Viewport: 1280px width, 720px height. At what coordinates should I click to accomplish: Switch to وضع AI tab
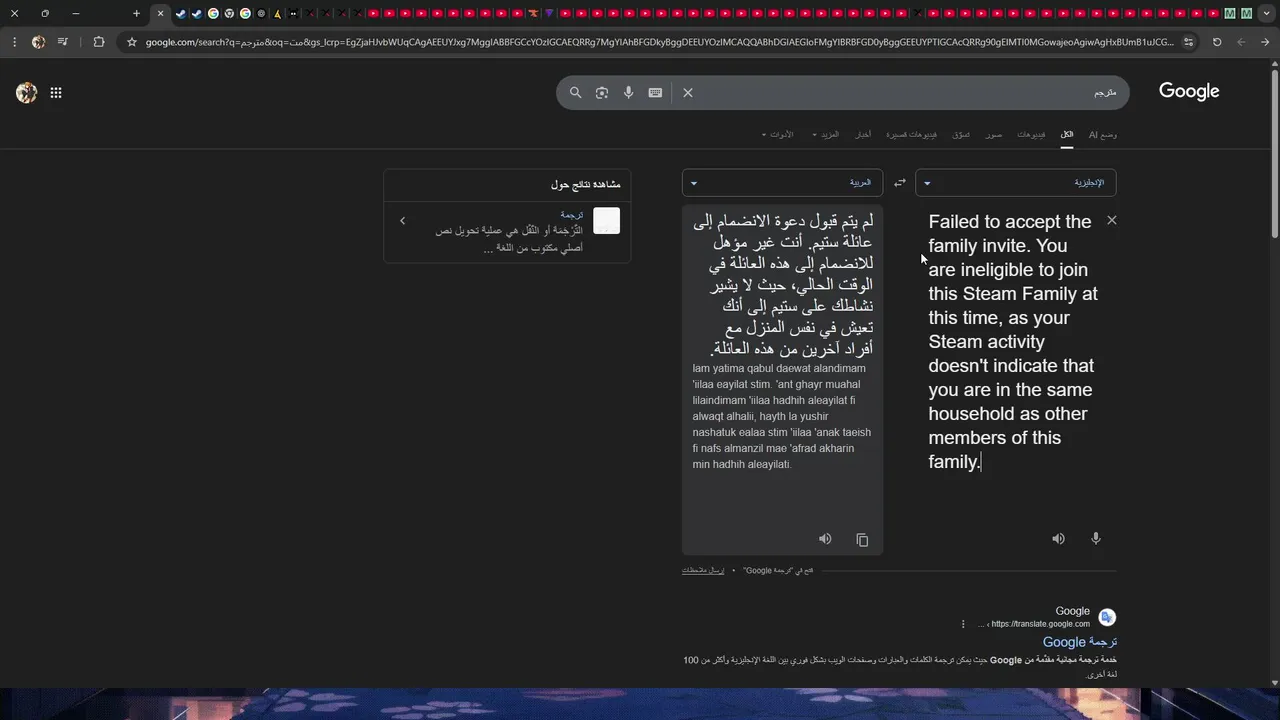coord(1102,134)
